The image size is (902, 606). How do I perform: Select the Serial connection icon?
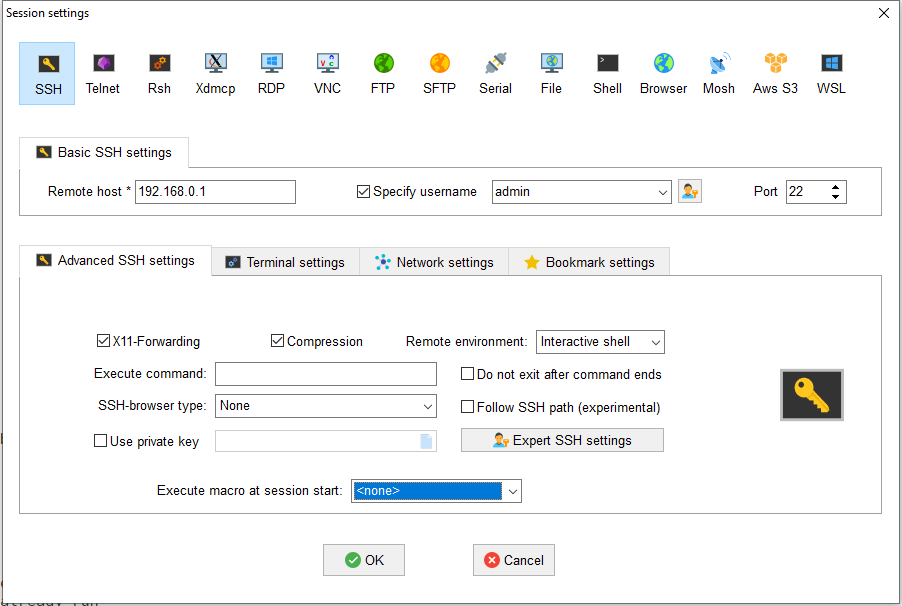495,73
